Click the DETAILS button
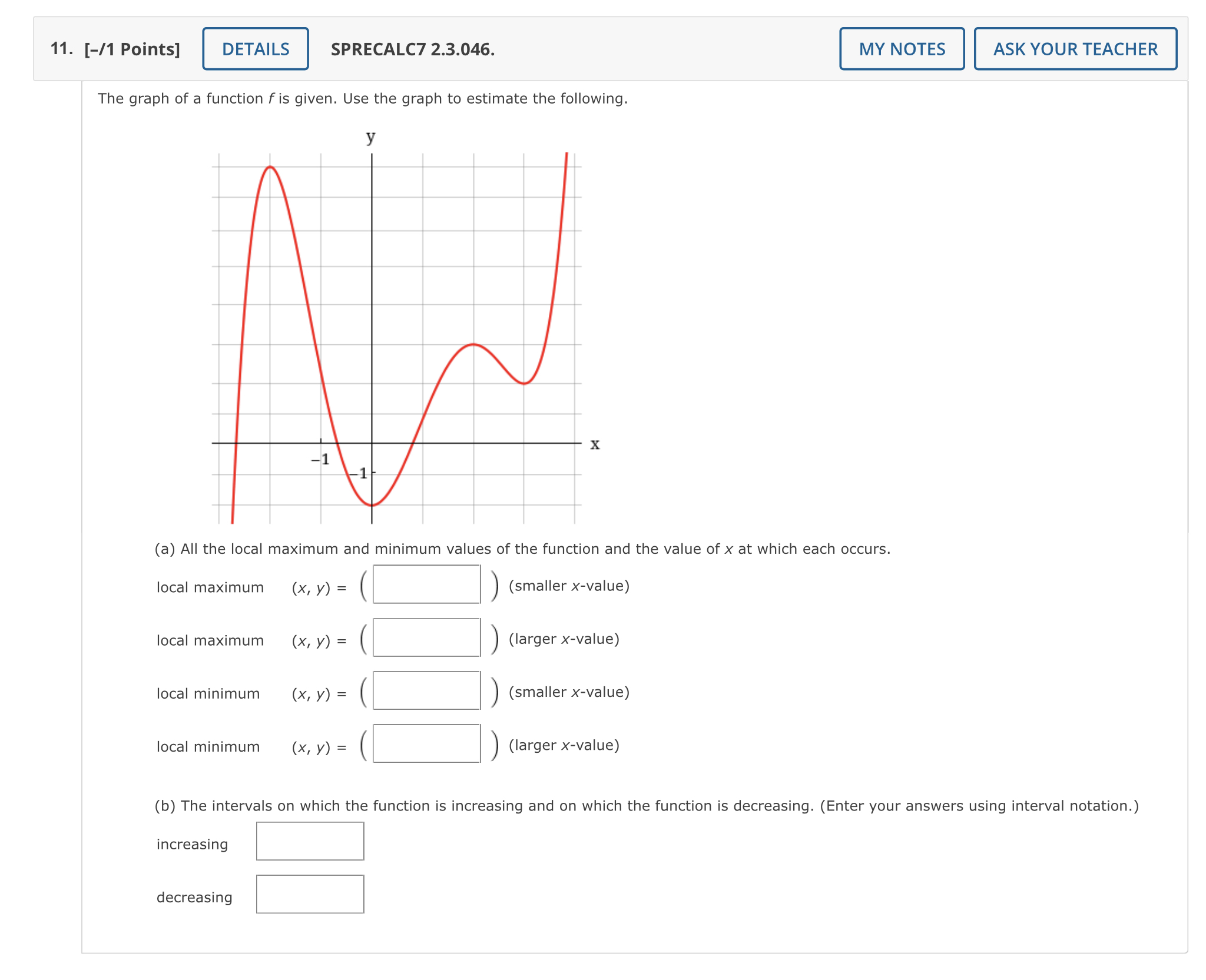1206x980 pixels. tap(255, 49)
